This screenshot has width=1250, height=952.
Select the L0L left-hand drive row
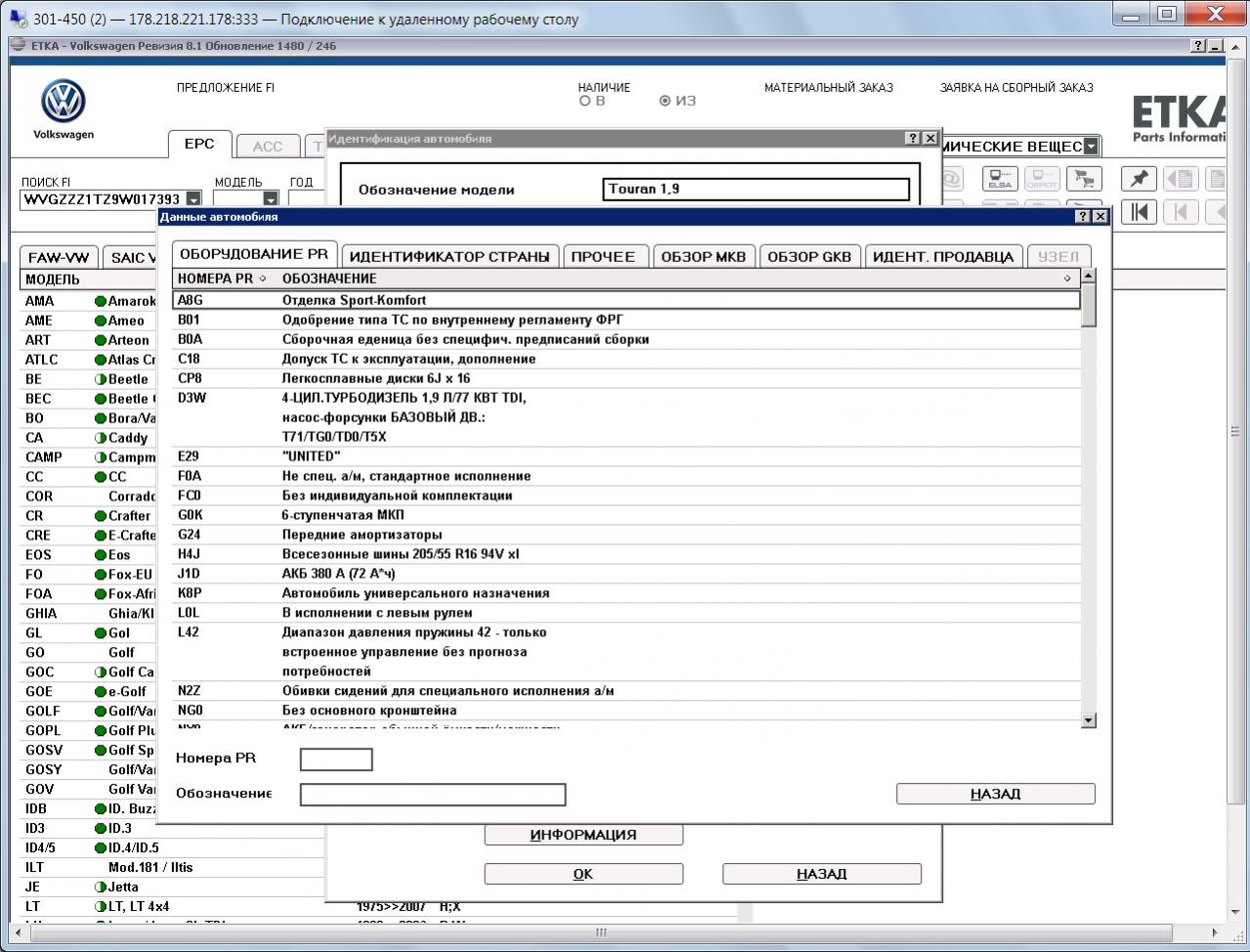626,613
